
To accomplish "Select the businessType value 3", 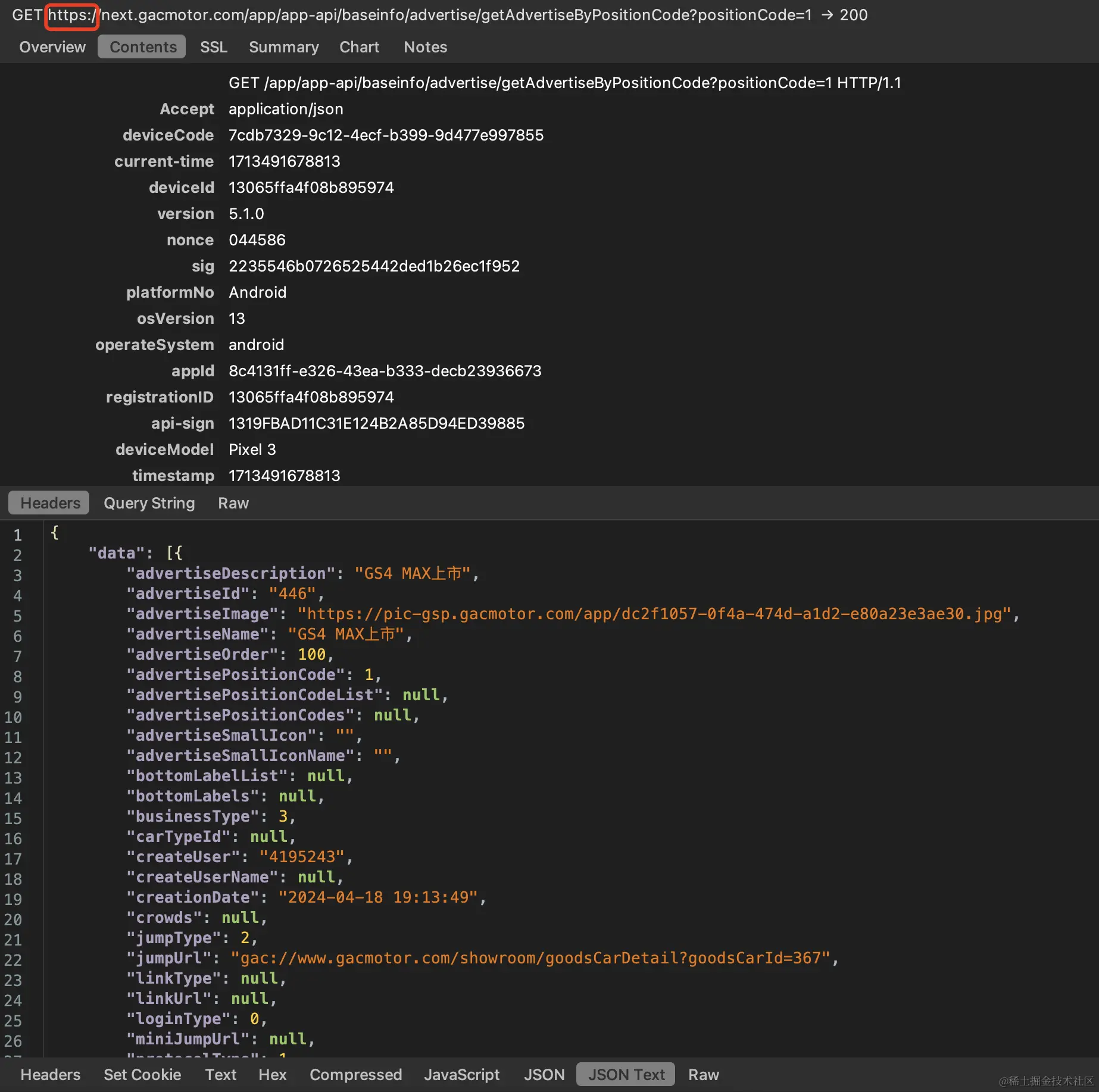I will pos(283,816).
